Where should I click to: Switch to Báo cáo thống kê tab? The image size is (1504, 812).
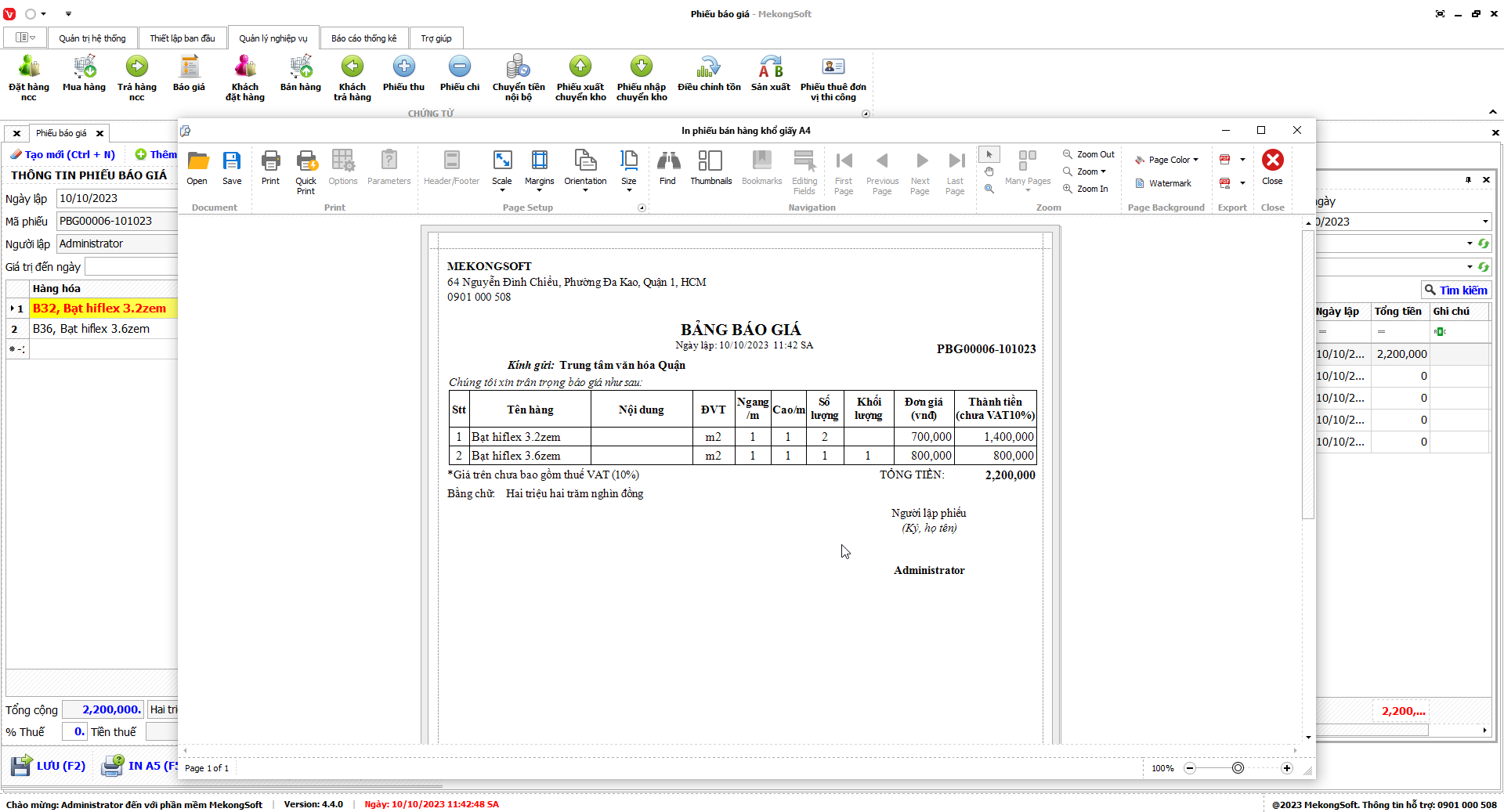(363, 38)
